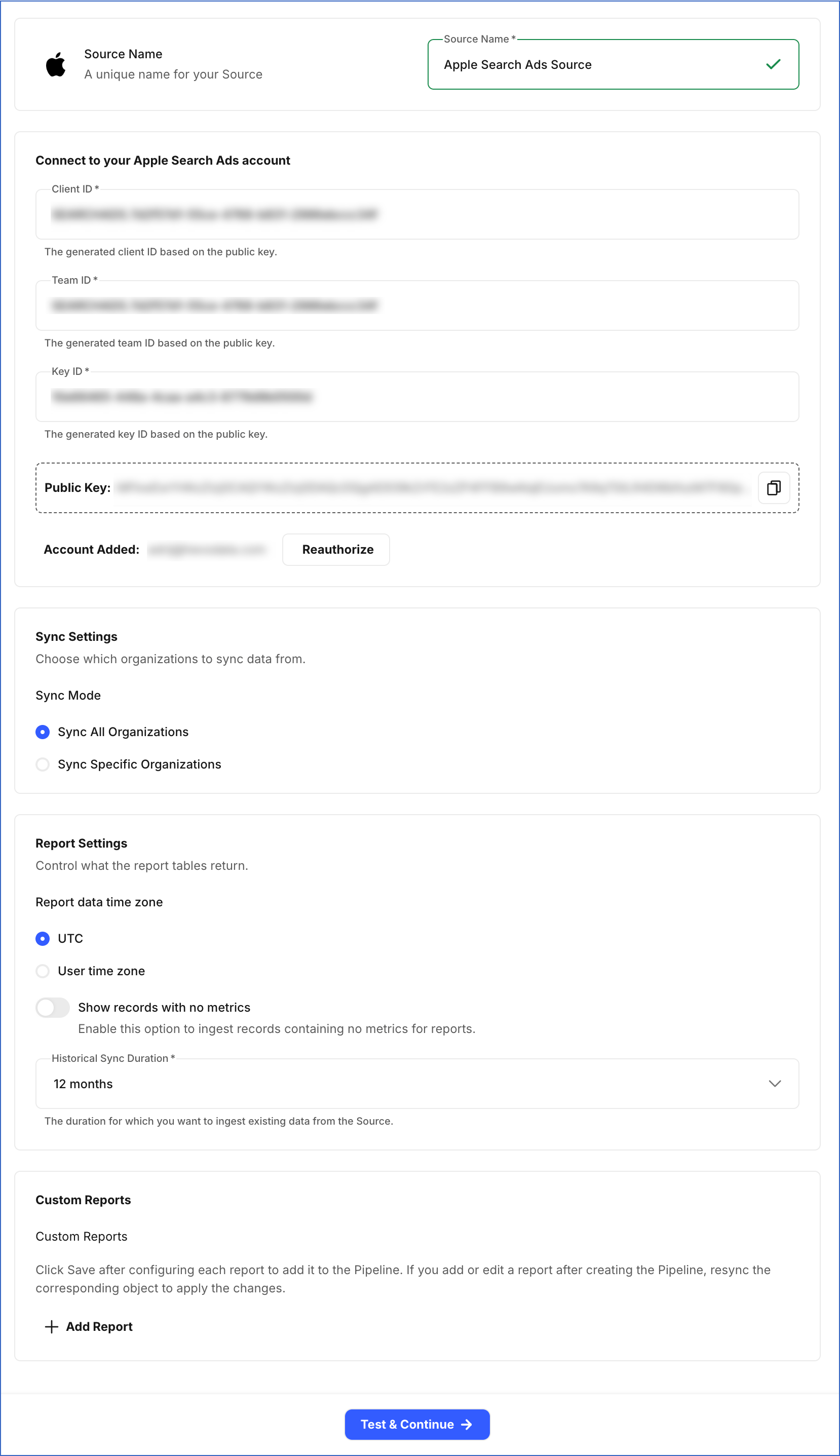Image resolution: width=840 pixels, height=1456 pixels.
Task: Select User time zone radio
Action: click(43, 971)
